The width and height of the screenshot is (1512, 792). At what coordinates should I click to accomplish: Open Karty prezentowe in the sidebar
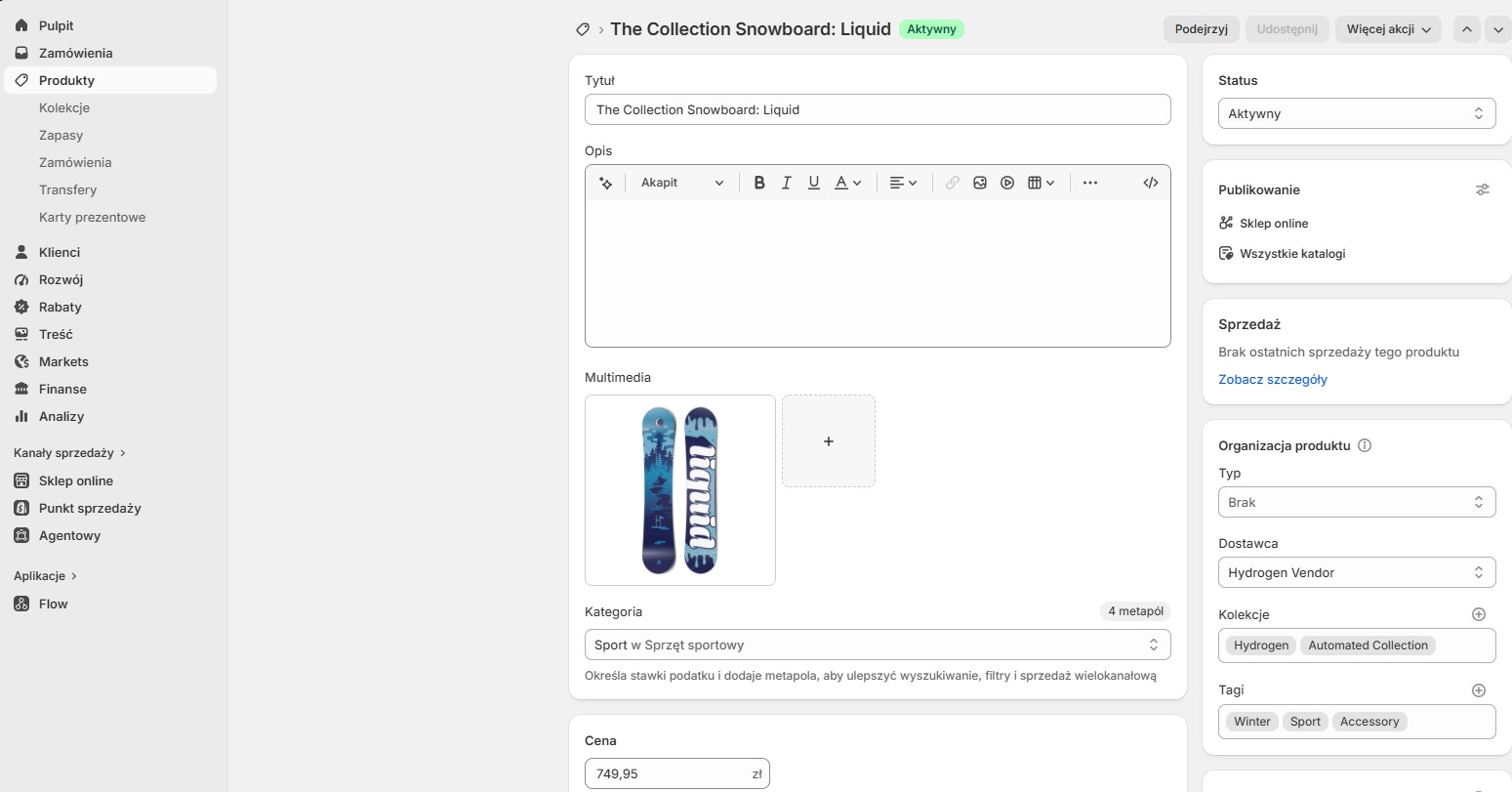(x=93, y=217)
